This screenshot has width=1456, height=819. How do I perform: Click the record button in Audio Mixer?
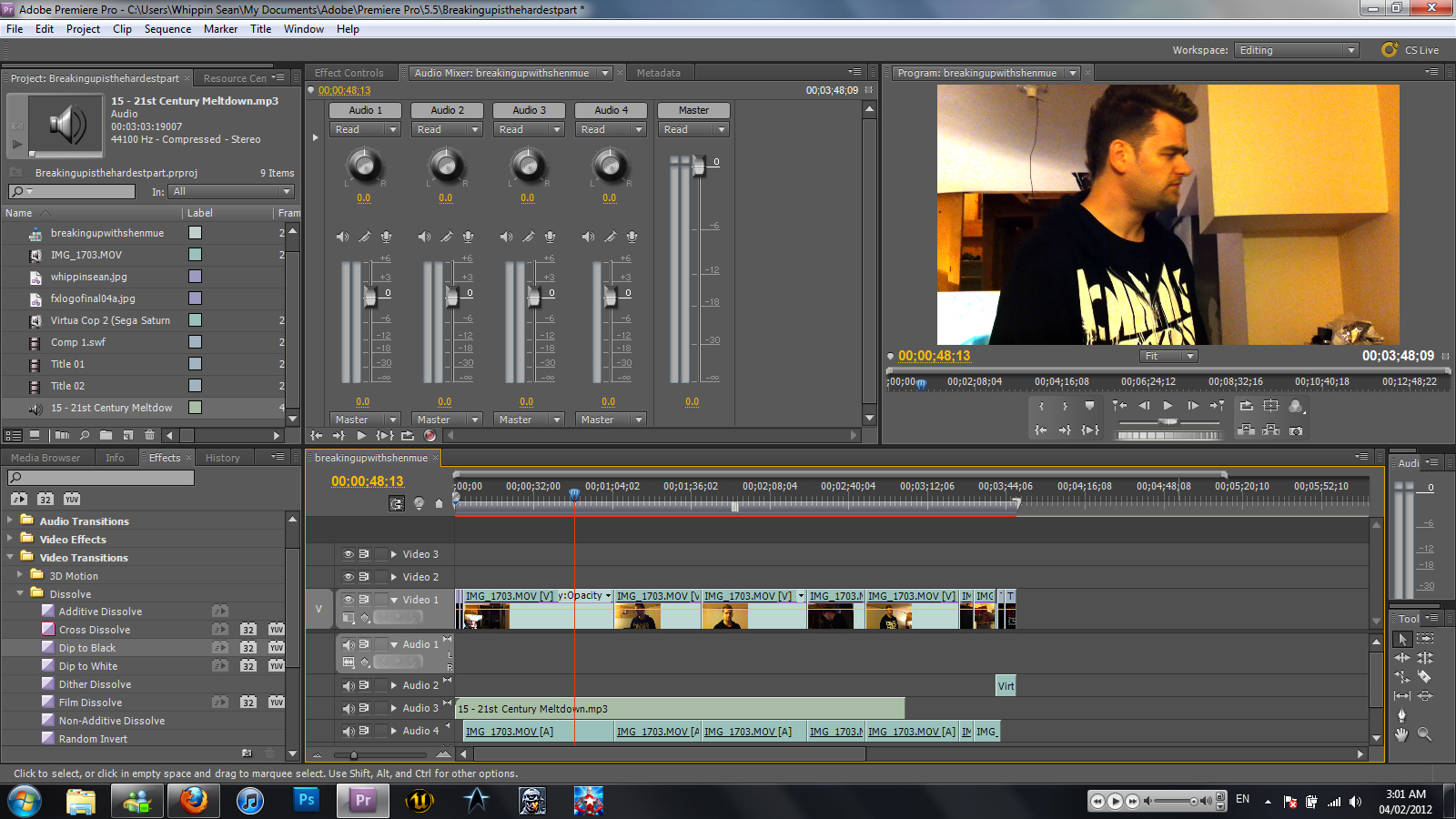(x=430, y=436)
